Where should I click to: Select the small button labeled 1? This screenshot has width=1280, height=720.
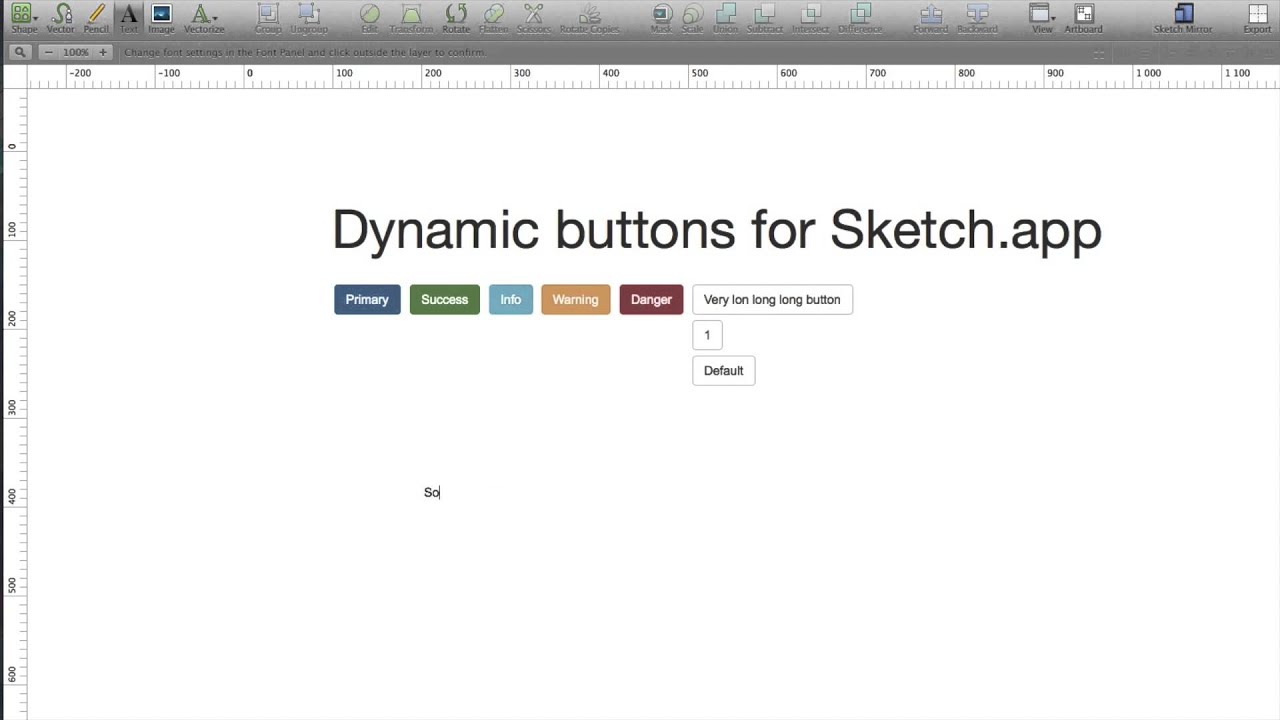(707, 335)
